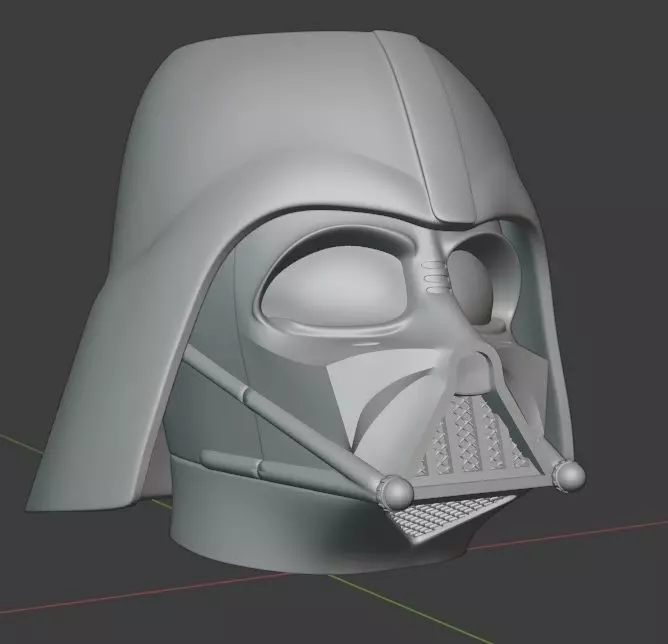Click the right tusk sphere tip

569,476
